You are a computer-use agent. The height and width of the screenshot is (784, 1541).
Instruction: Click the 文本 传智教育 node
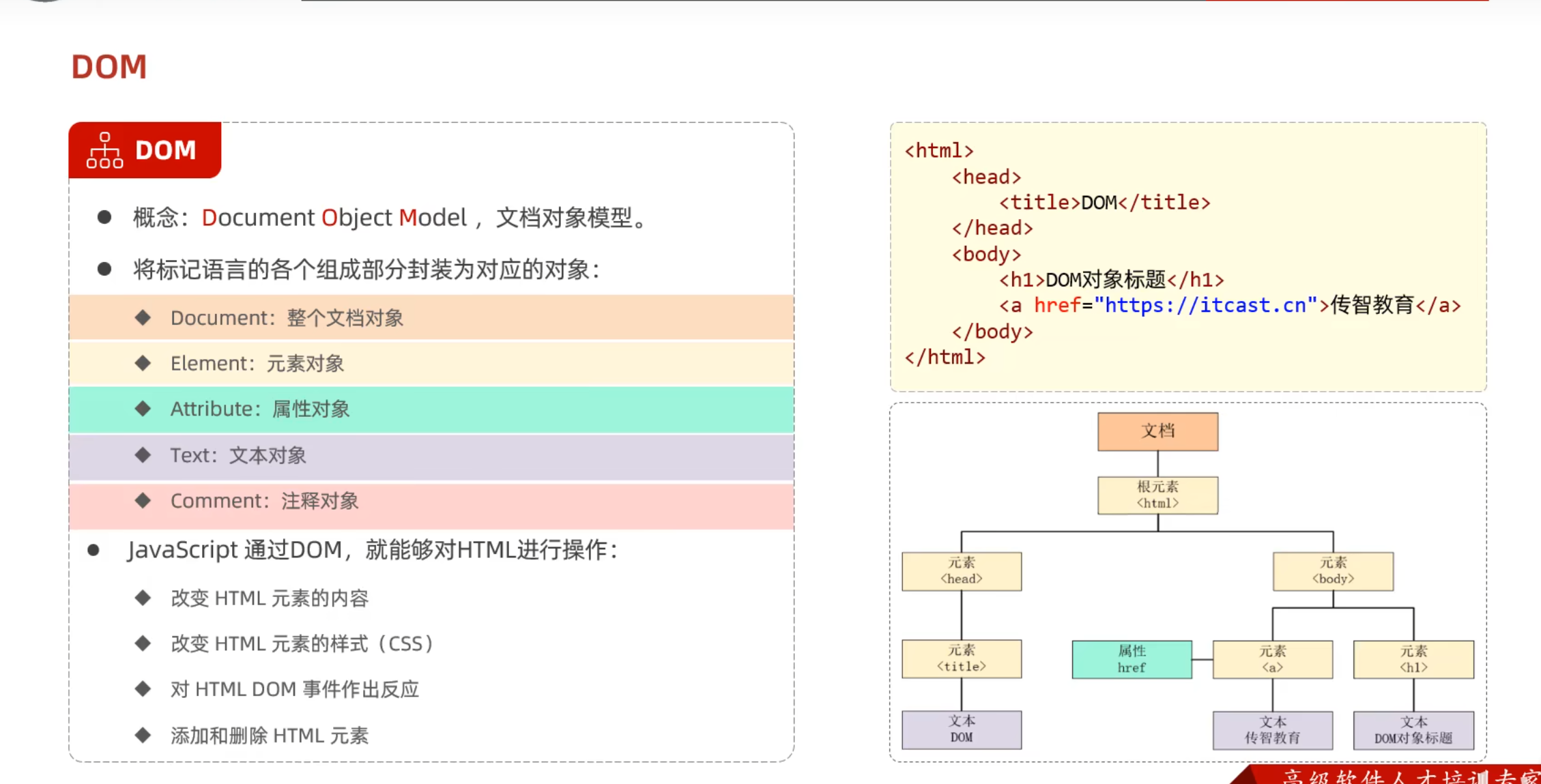[1272, 729]
